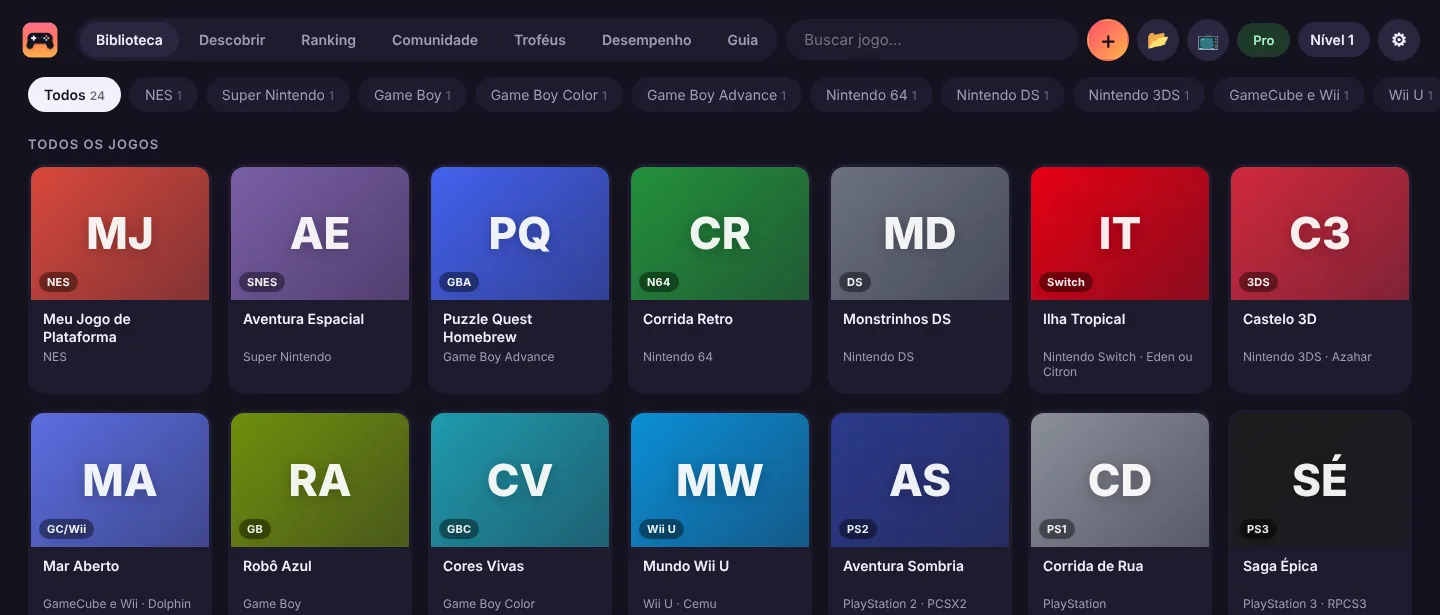1440x615 pixels.
Task: Click the PS2 badge on Aventura Sombria
Action: pyautogui.click(x=858, y=529)
